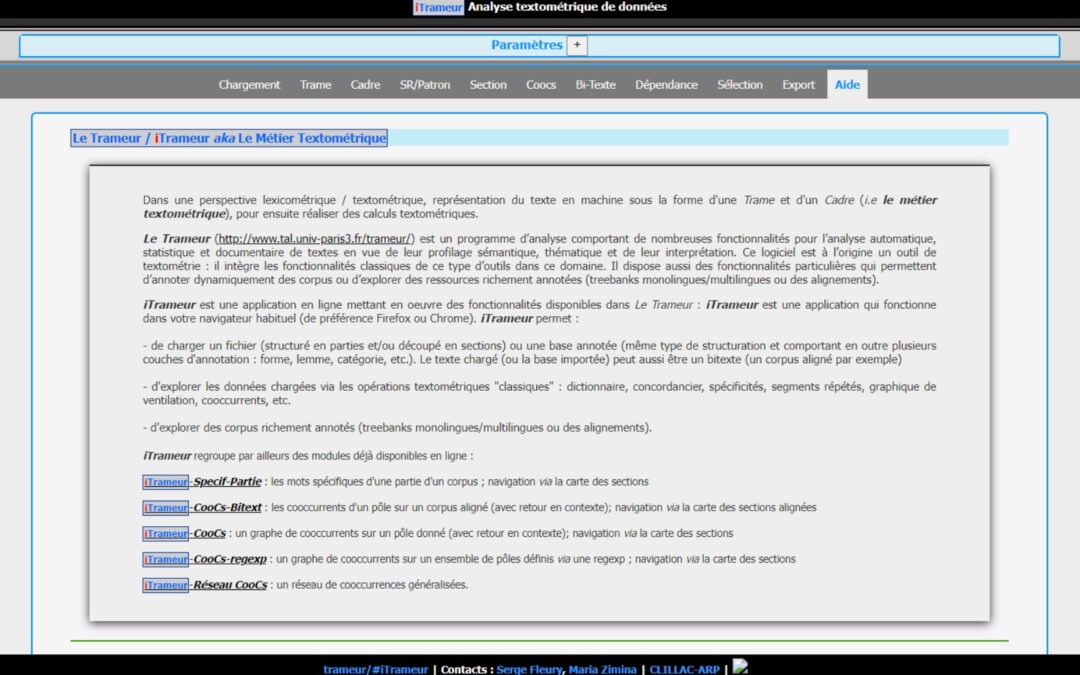The width and height of the screenshot is (1080, 675).
Task: Contact Maria Zimina in footer
Action: pos(602,669)
